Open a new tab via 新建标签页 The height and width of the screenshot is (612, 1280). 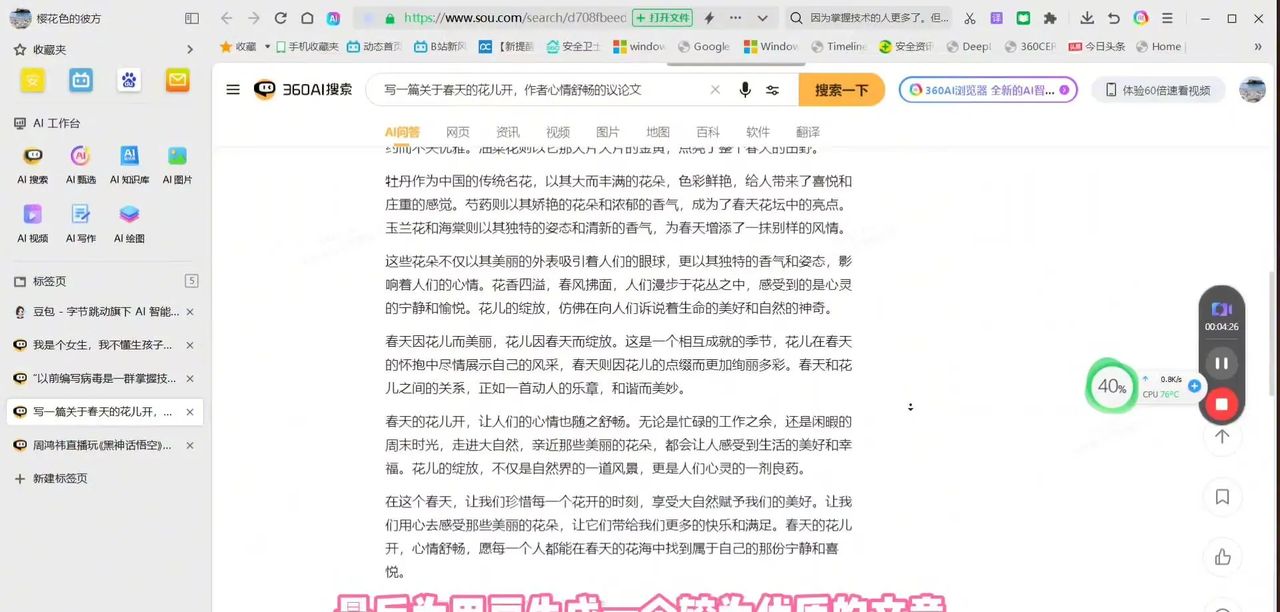pyautogui.click(x=49, y=478)
